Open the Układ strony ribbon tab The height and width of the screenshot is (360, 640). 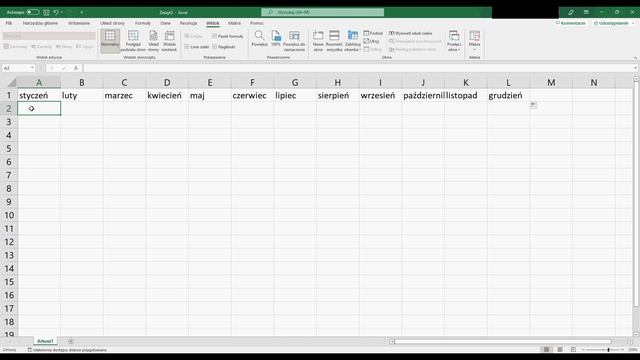pyautogui.click(x=112, y=23)
